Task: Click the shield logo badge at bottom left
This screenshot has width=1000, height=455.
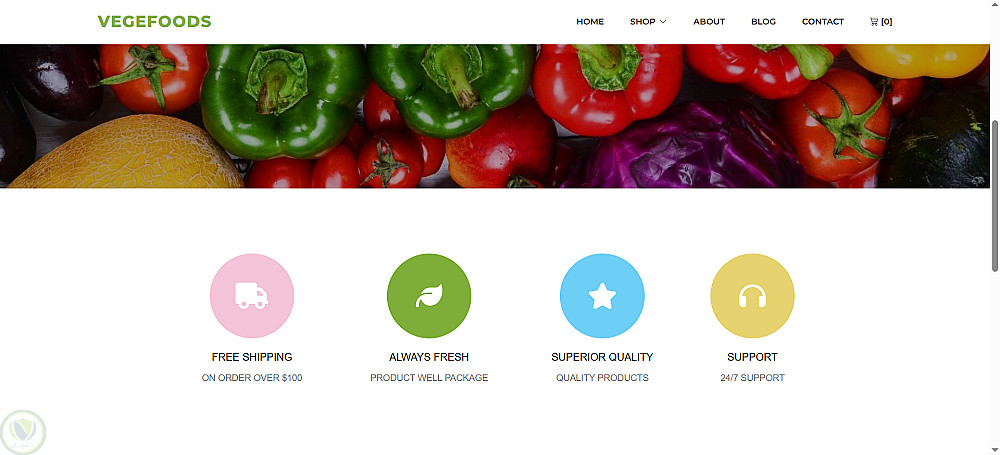Action: tap(24, 432)
